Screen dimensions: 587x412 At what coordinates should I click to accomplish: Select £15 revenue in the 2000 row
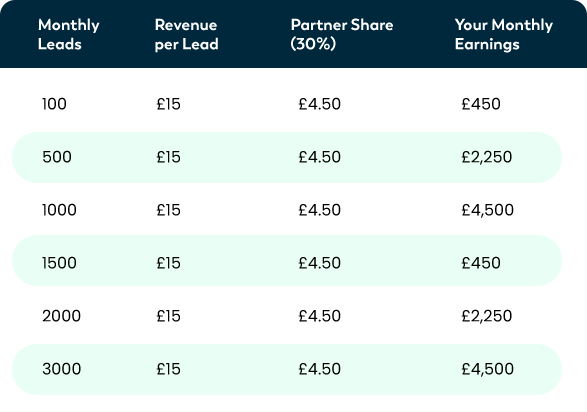(168, 316)
